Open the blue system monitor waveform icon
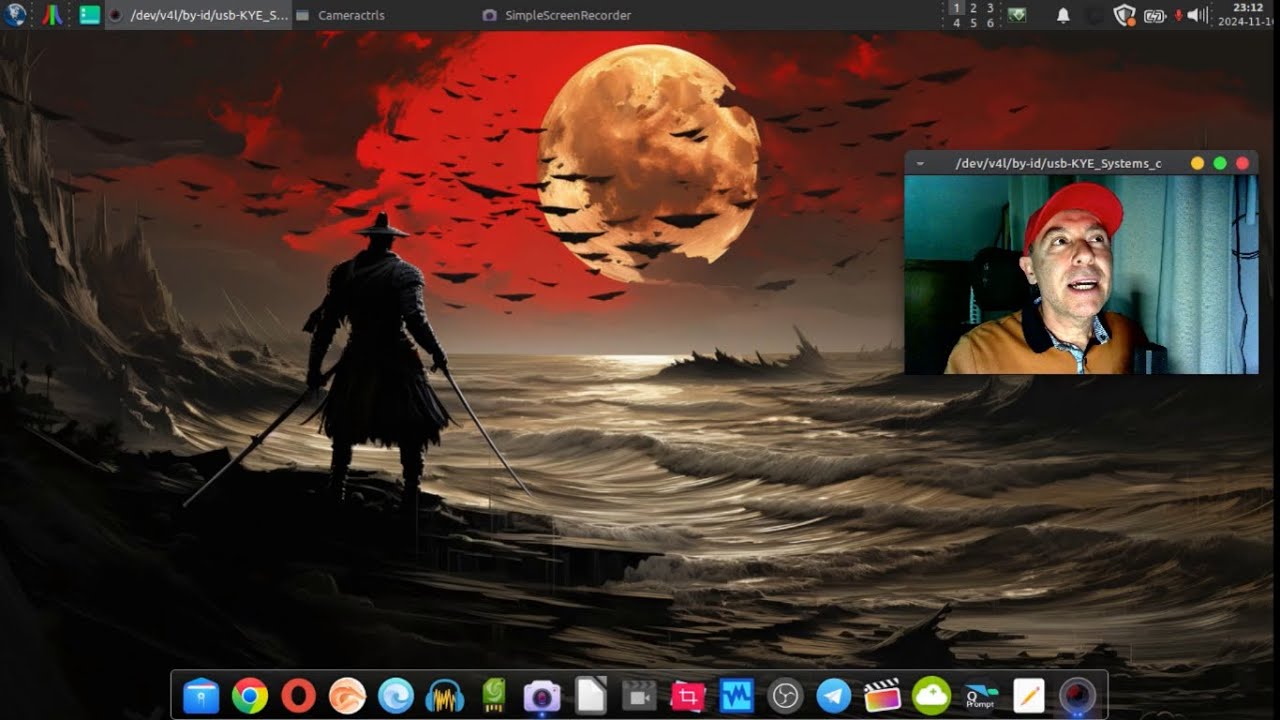The height and width of the screenshot is (720, 1280). click(x=737, y=695)
